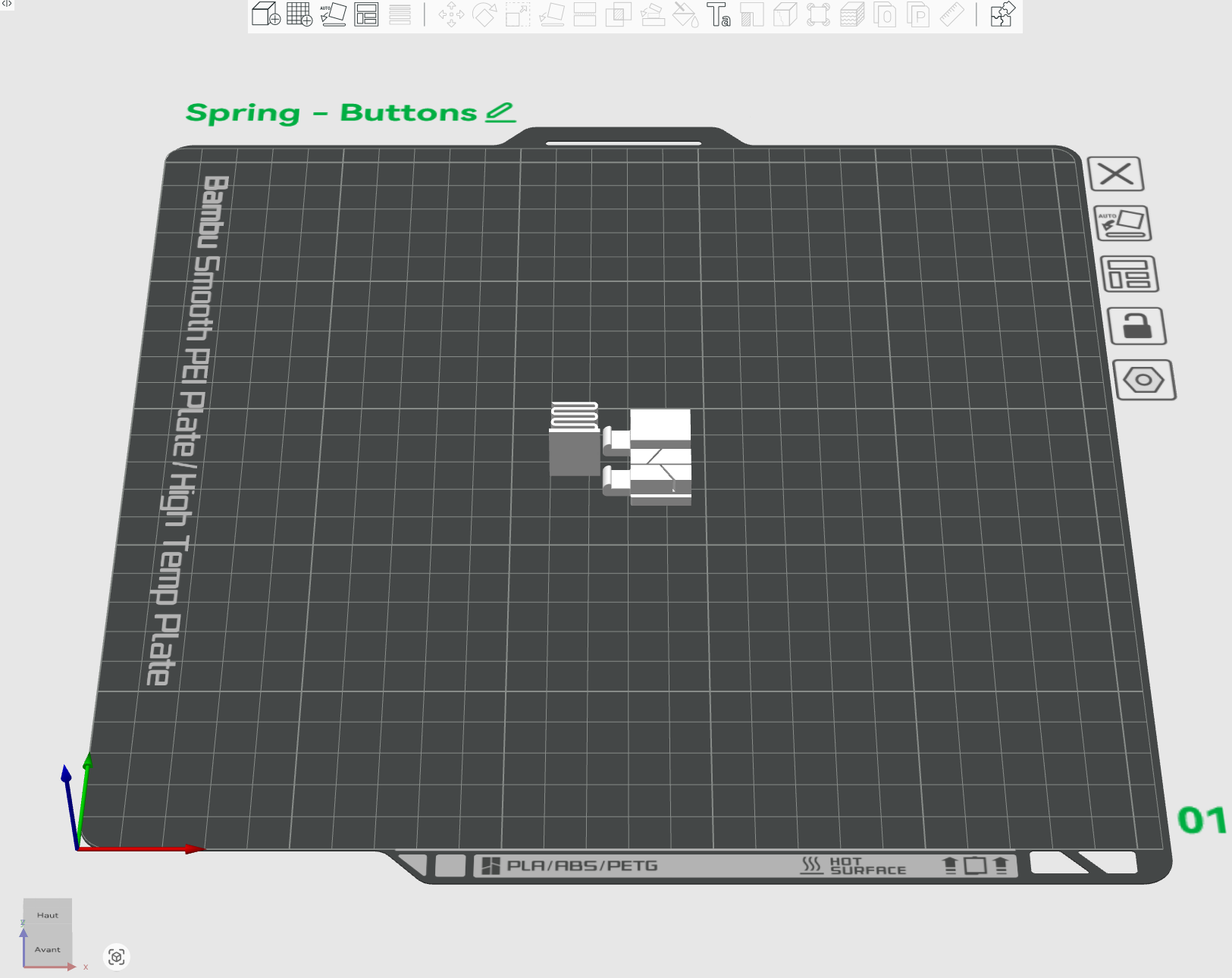This screenshot has height=978, width=1232.
Task: Click the page icon labeled 0
Action: 885,14
